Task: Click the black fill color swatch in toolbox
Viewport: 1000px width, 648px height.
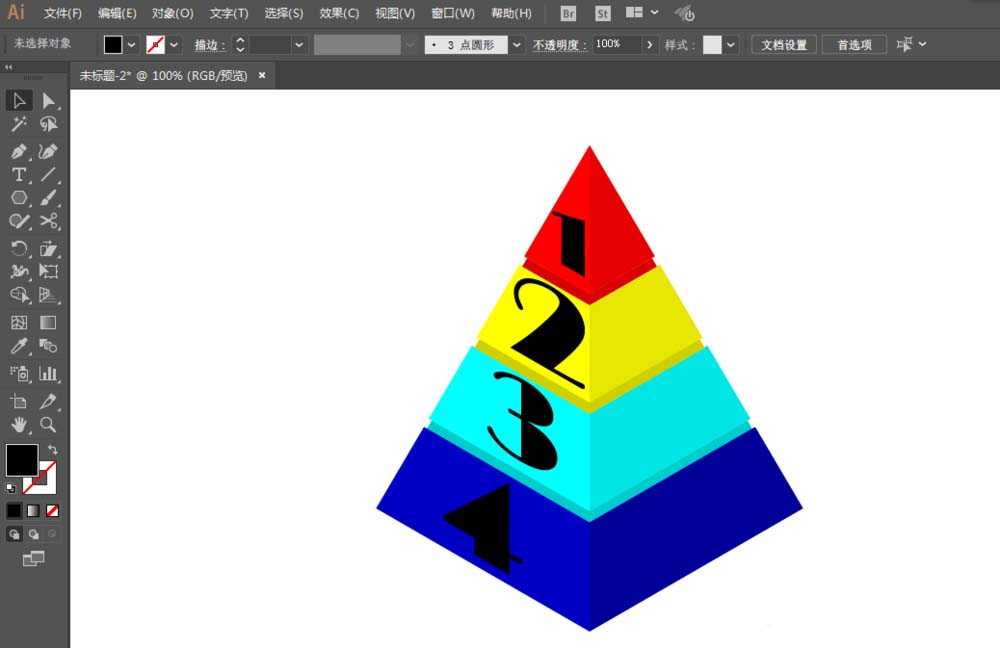Action: tap(22, 460)
